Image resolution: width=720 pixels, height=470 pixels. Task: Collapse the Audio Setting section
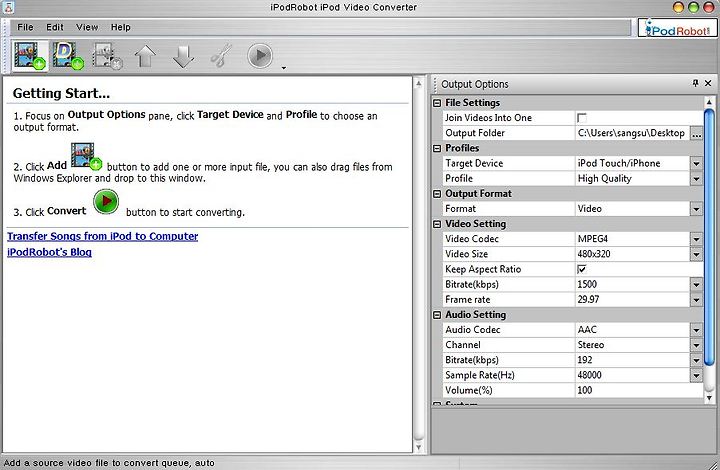[437, 315]
